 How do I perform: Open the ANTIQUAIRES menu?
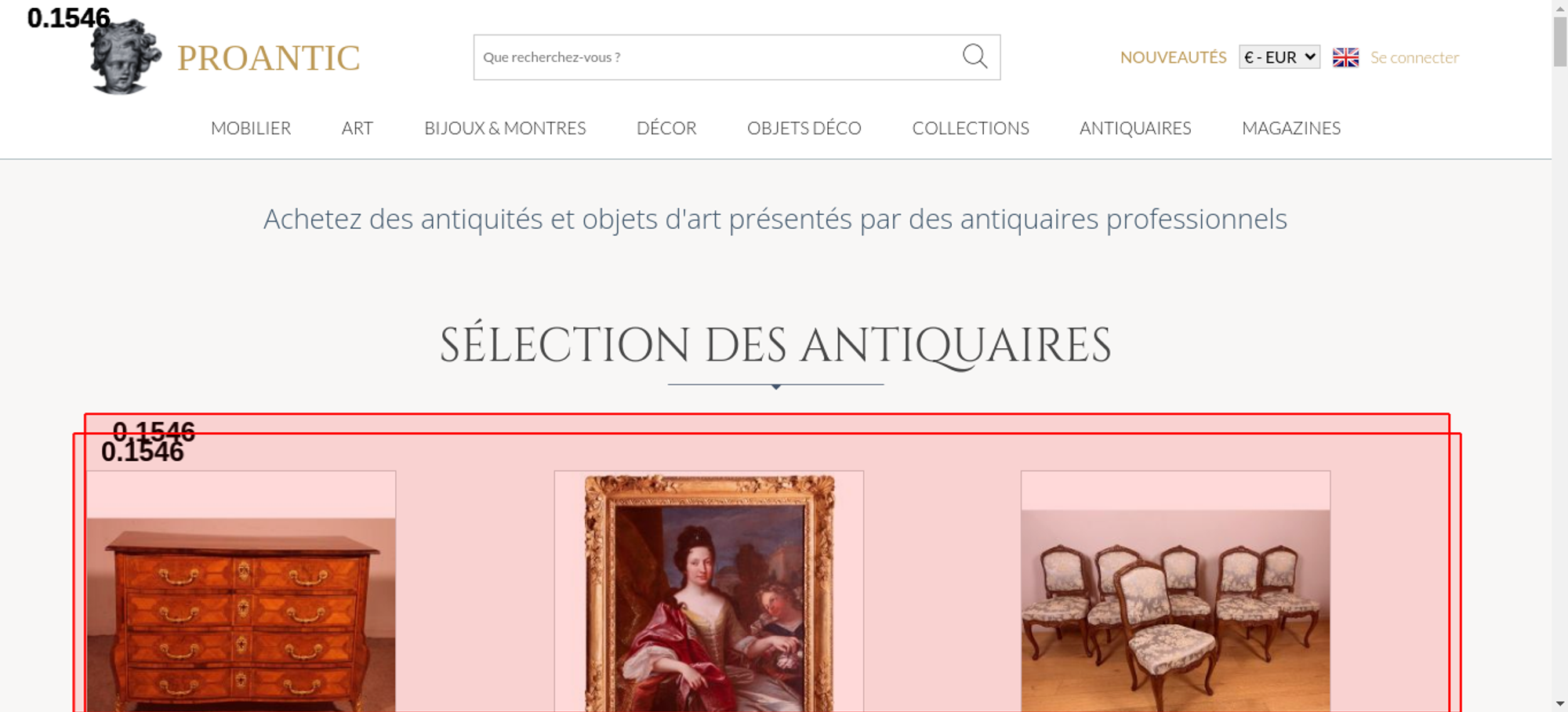pos(1135,128)
